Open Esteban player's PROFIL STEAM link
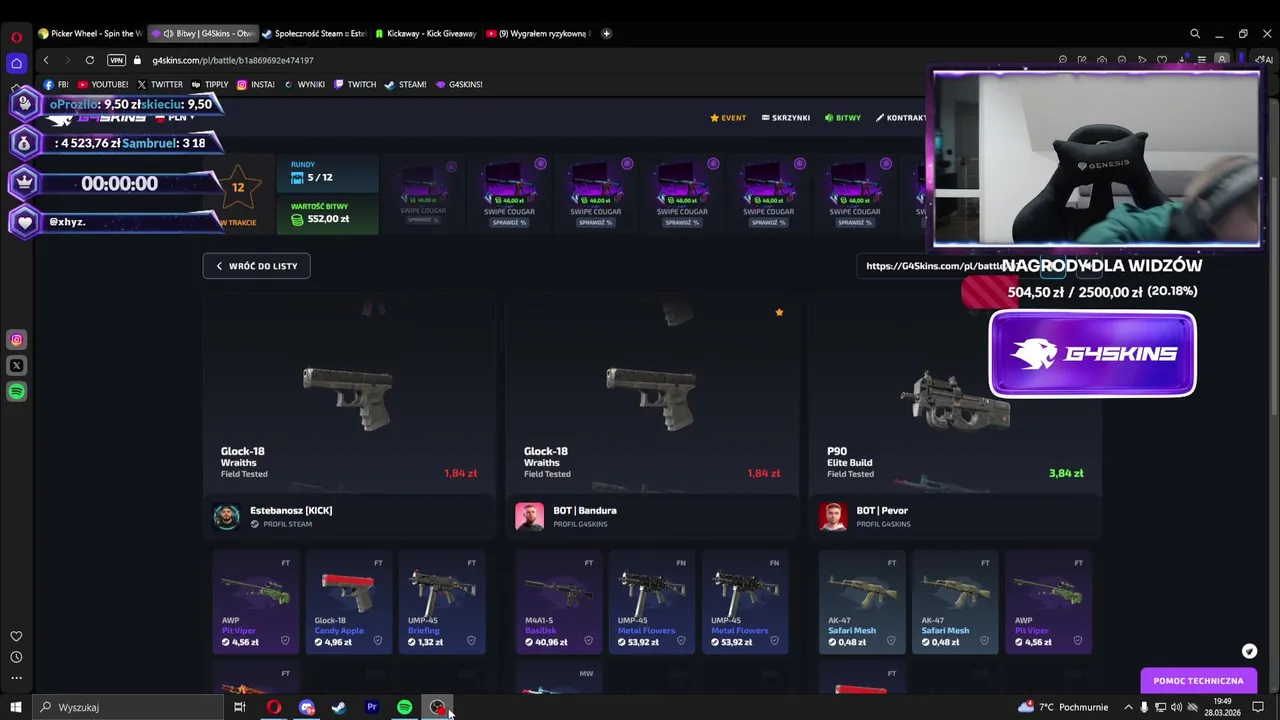The height and width of the screenshot is (720, 1280). coord(282,524)
